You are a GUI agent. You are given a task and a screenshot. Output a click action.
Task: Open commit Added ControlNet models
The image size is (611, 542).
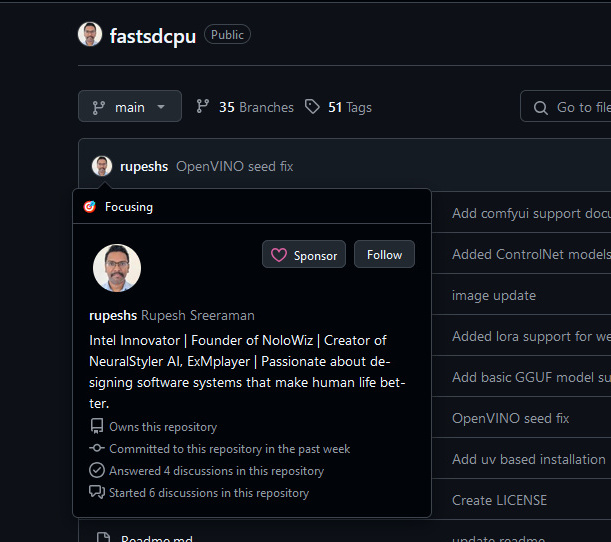tap(531, 254)
